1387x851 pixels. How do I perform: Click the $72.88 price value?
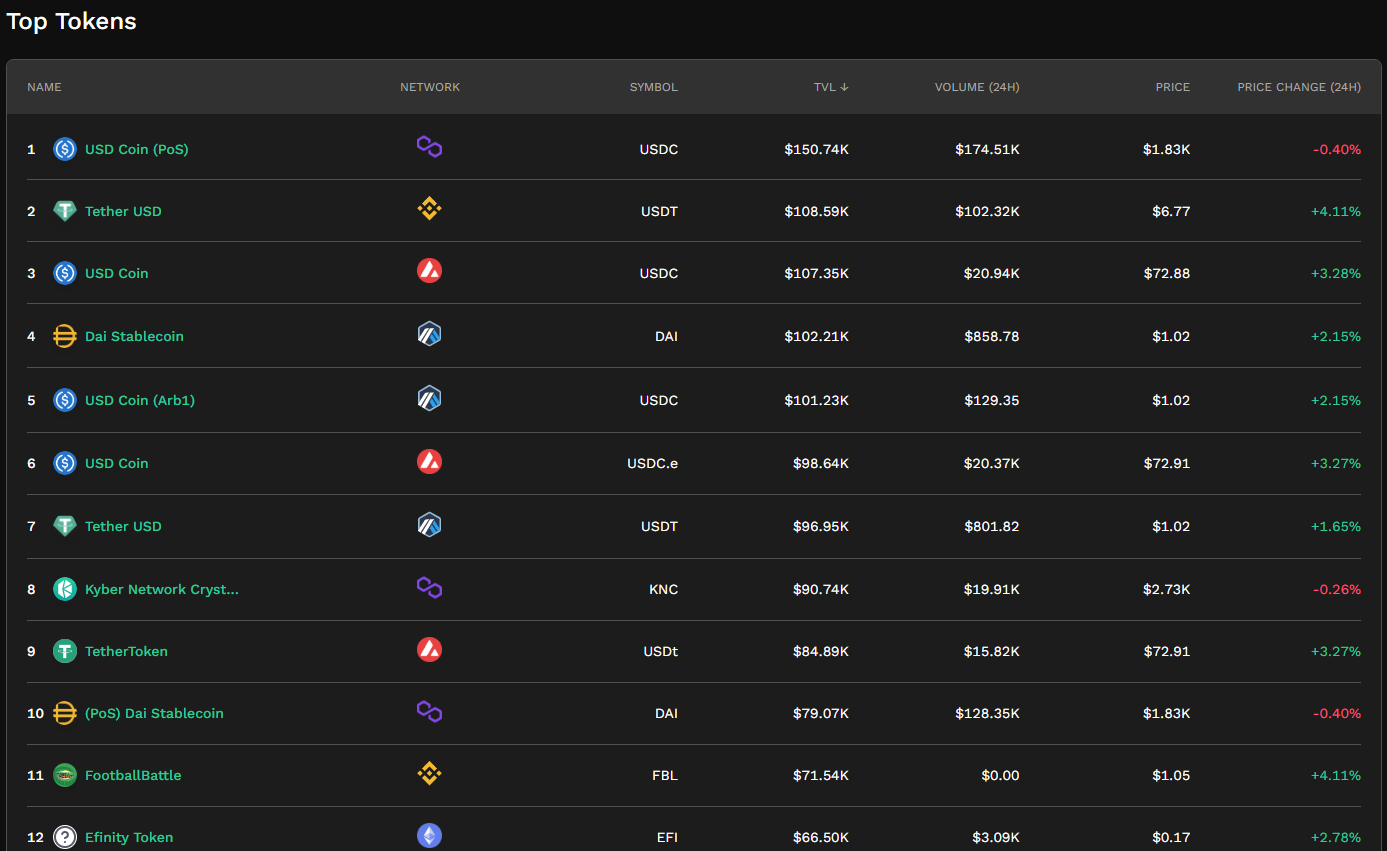(1167, 273)
